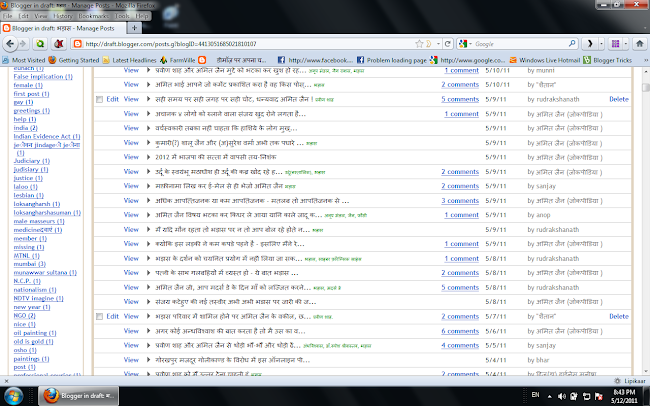Open the History menu
This screenshot has height=406, width=650.
pos(63,16)
